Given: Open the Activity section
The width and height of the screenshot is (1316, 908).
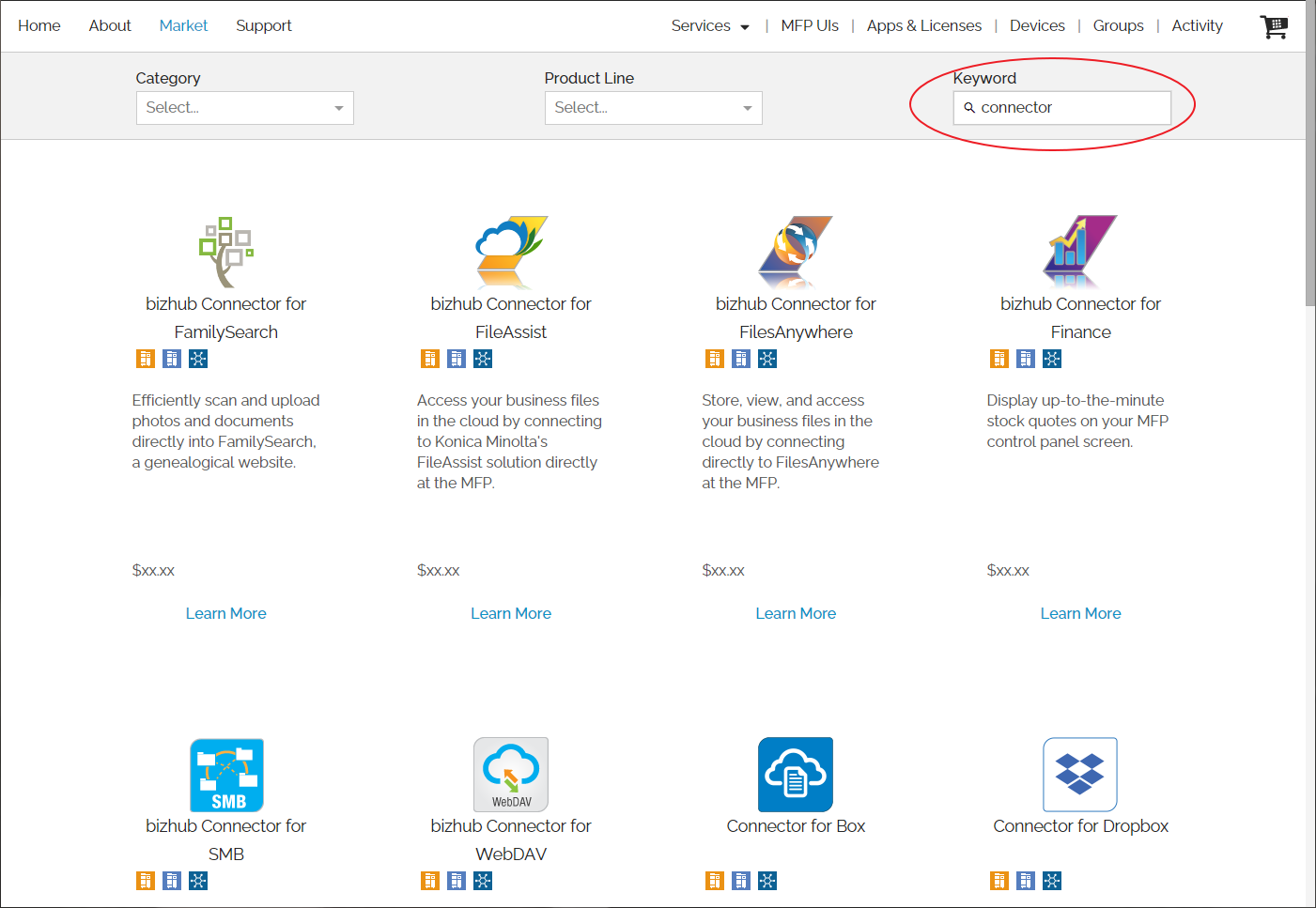Looking at the screenshot, I should [x=1197, y=26].
